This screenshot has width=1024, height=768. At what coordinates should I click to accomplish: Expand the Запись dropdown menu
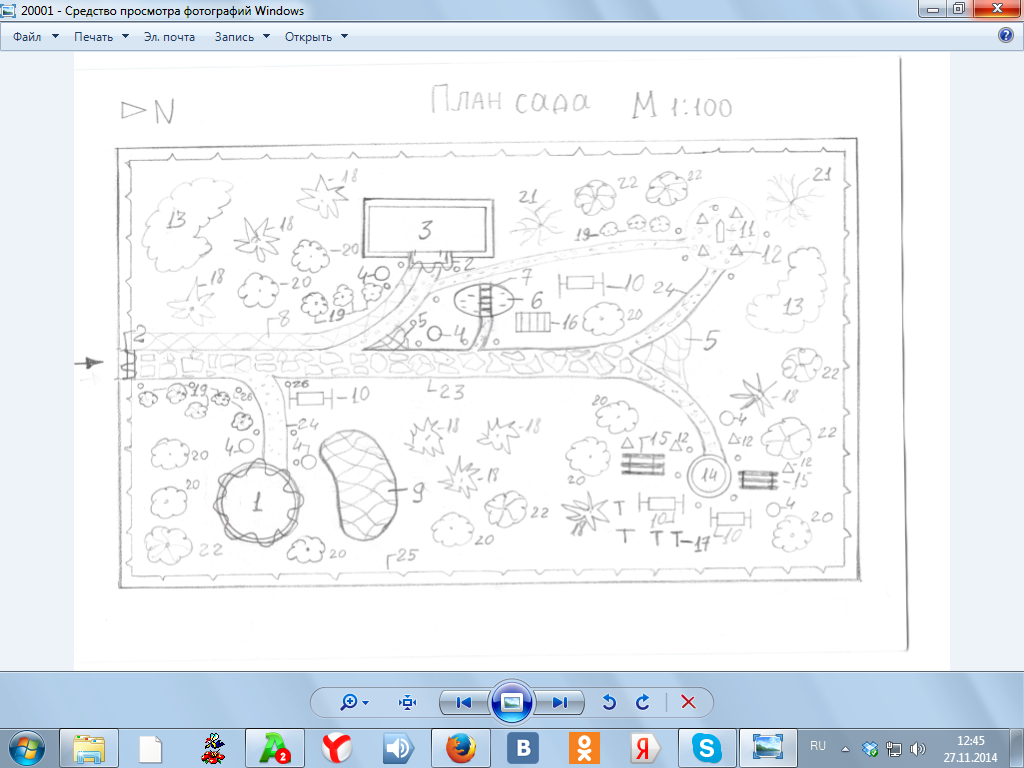coord(242,37)
